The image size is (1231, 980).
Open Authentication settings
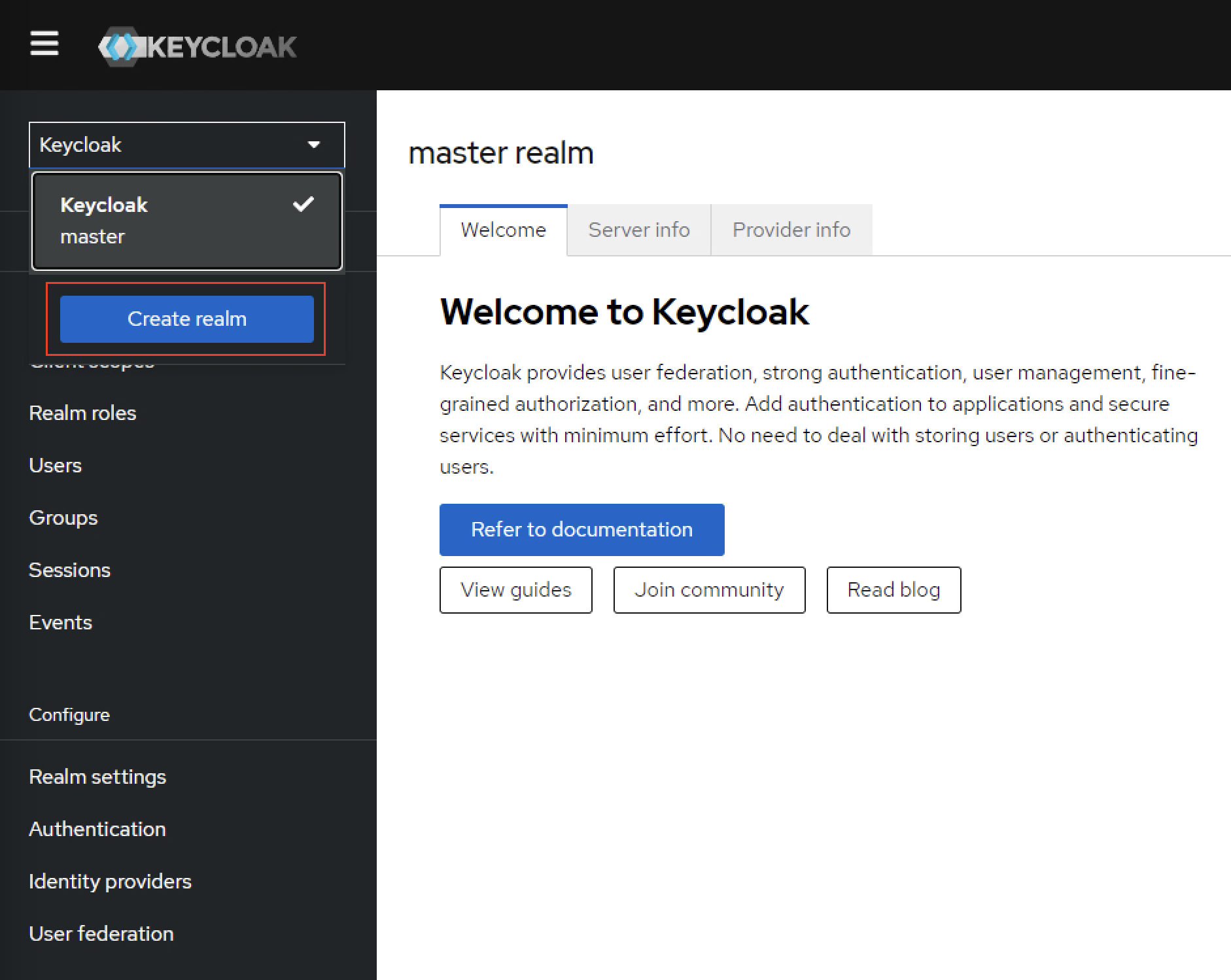(x=97, y=829)
